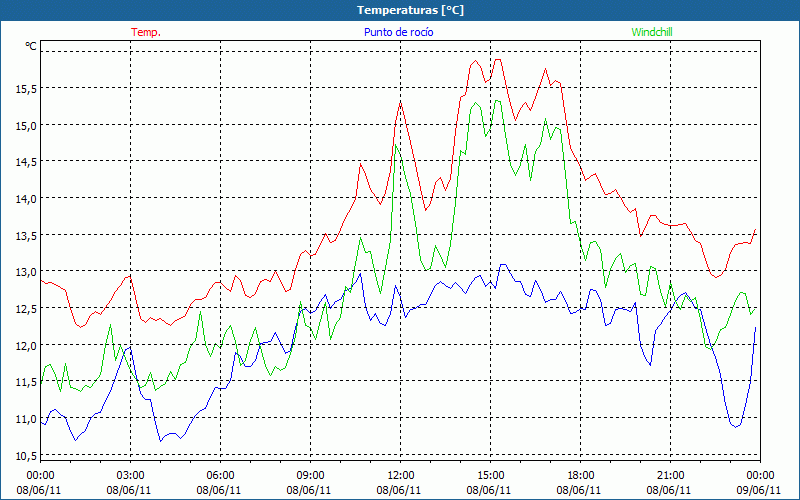Click the green Windchill legend label
This screenshot has height=500, width=800.
tap(652, 32)
